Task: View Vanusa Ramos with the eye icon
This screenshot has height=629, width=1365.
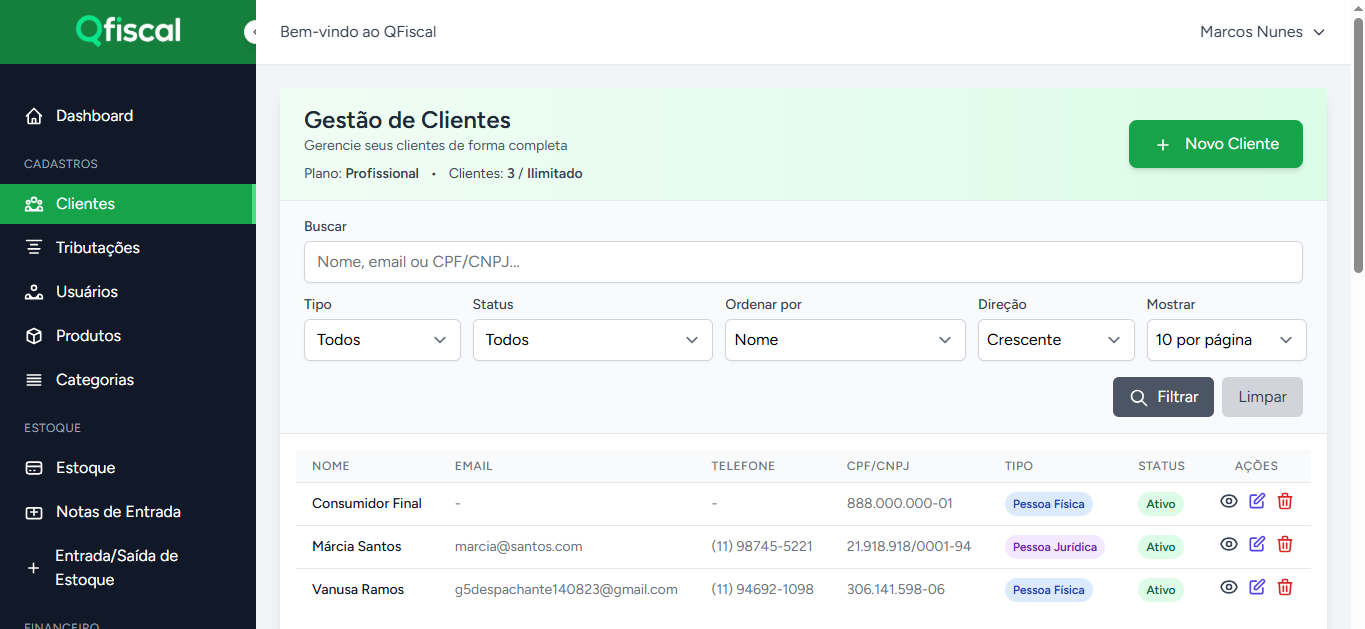Action: click(1229, 587)
